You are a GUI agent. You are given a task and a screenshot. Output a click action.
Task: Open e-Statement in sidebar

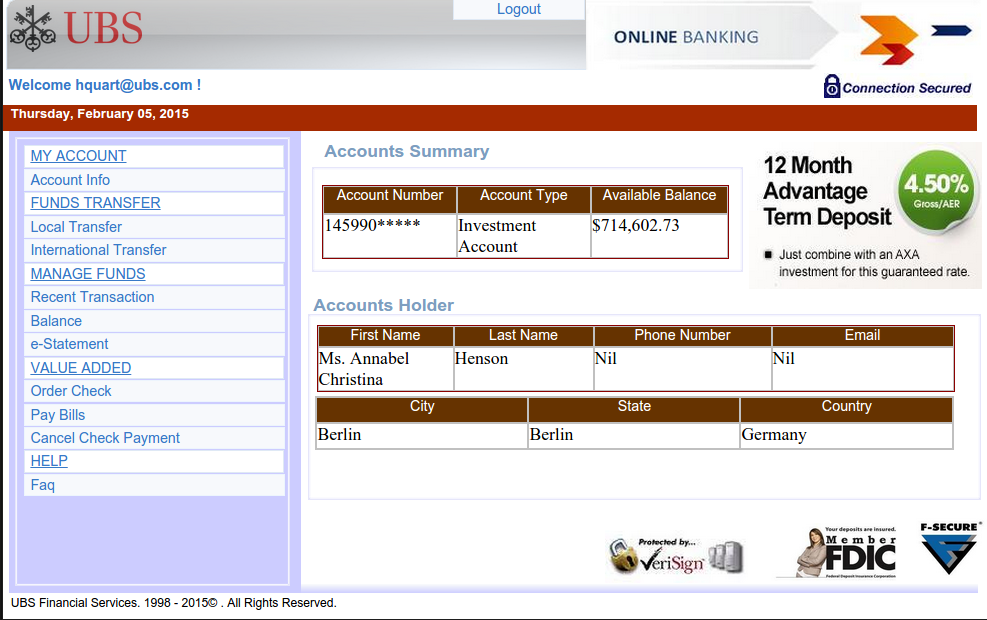[69, 344]
